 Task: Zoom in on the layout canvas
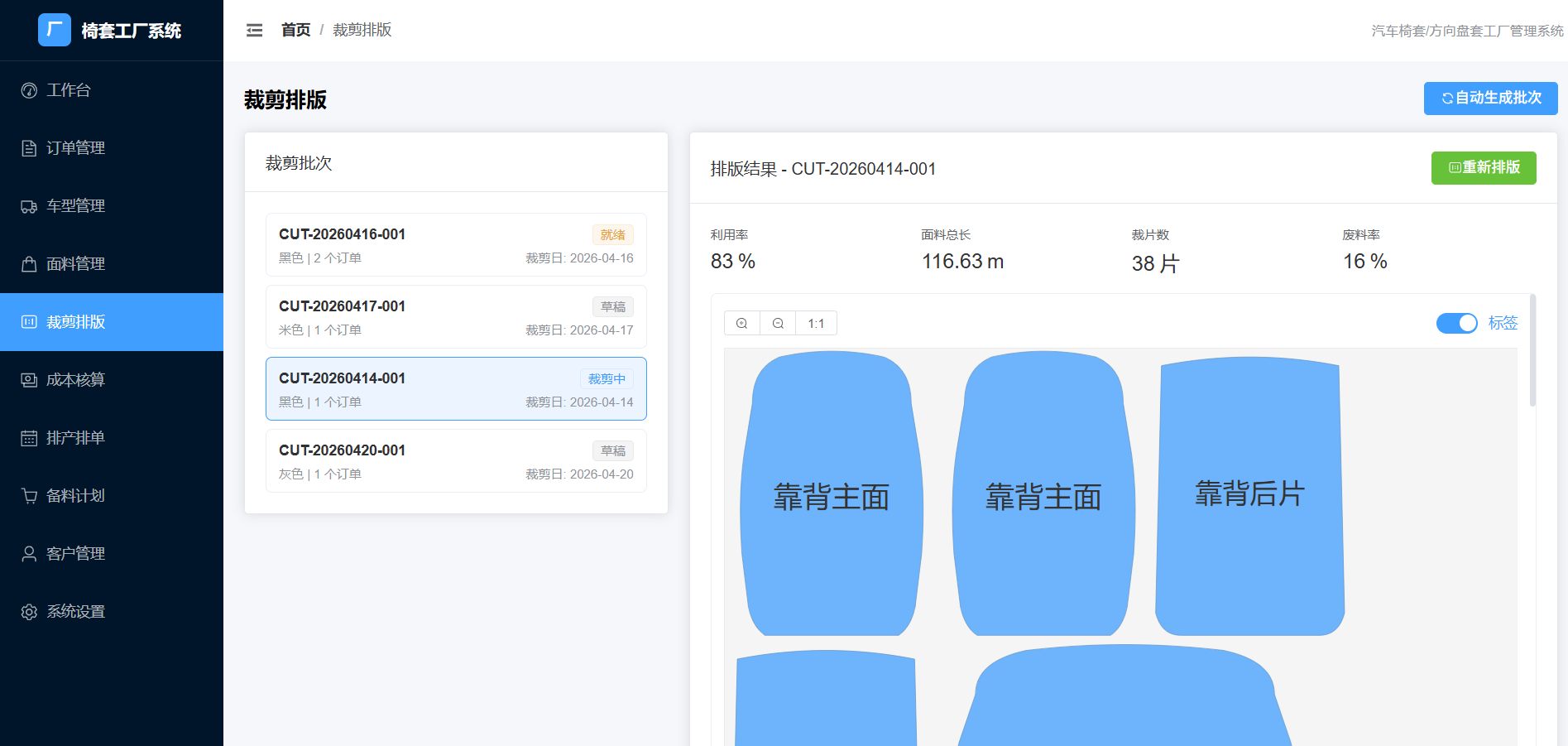coord(742,323)
